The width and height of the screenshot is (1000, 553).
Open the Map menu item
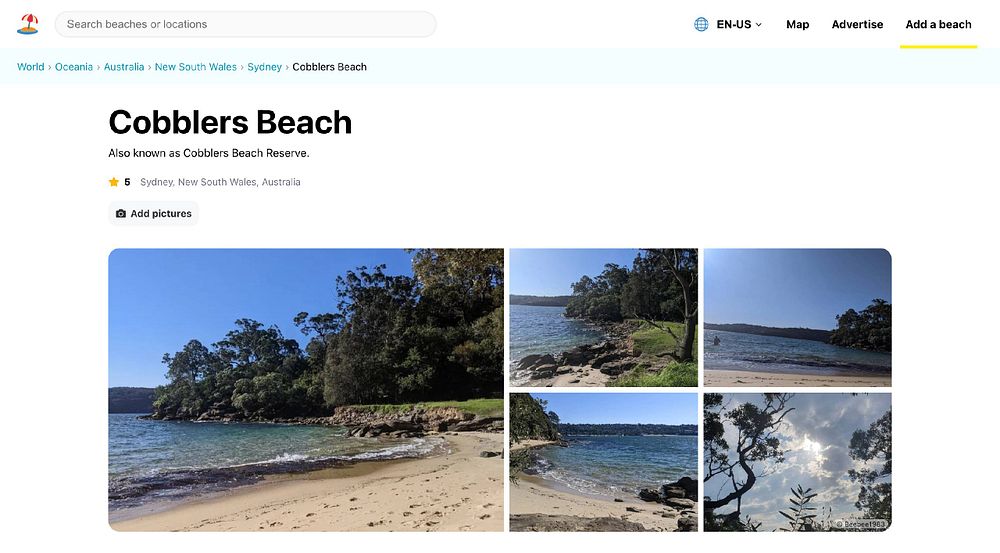pyautogui.click(x=797, y=24)
